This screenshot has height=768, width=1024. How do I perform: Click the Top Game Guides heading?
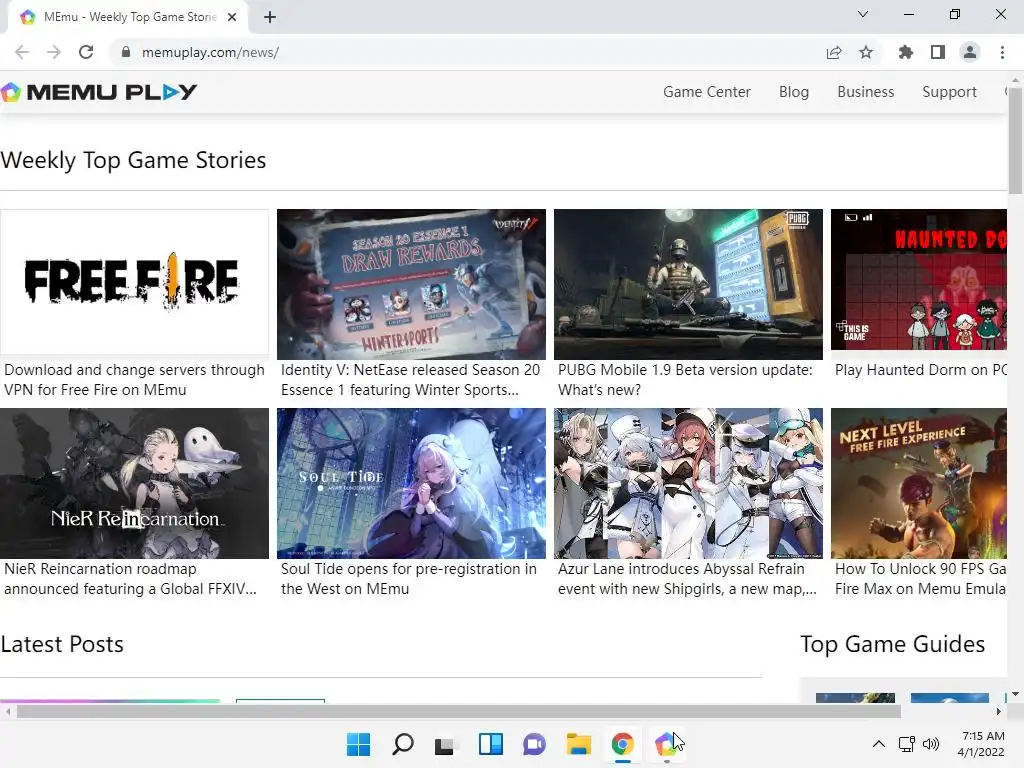(892, 644)
